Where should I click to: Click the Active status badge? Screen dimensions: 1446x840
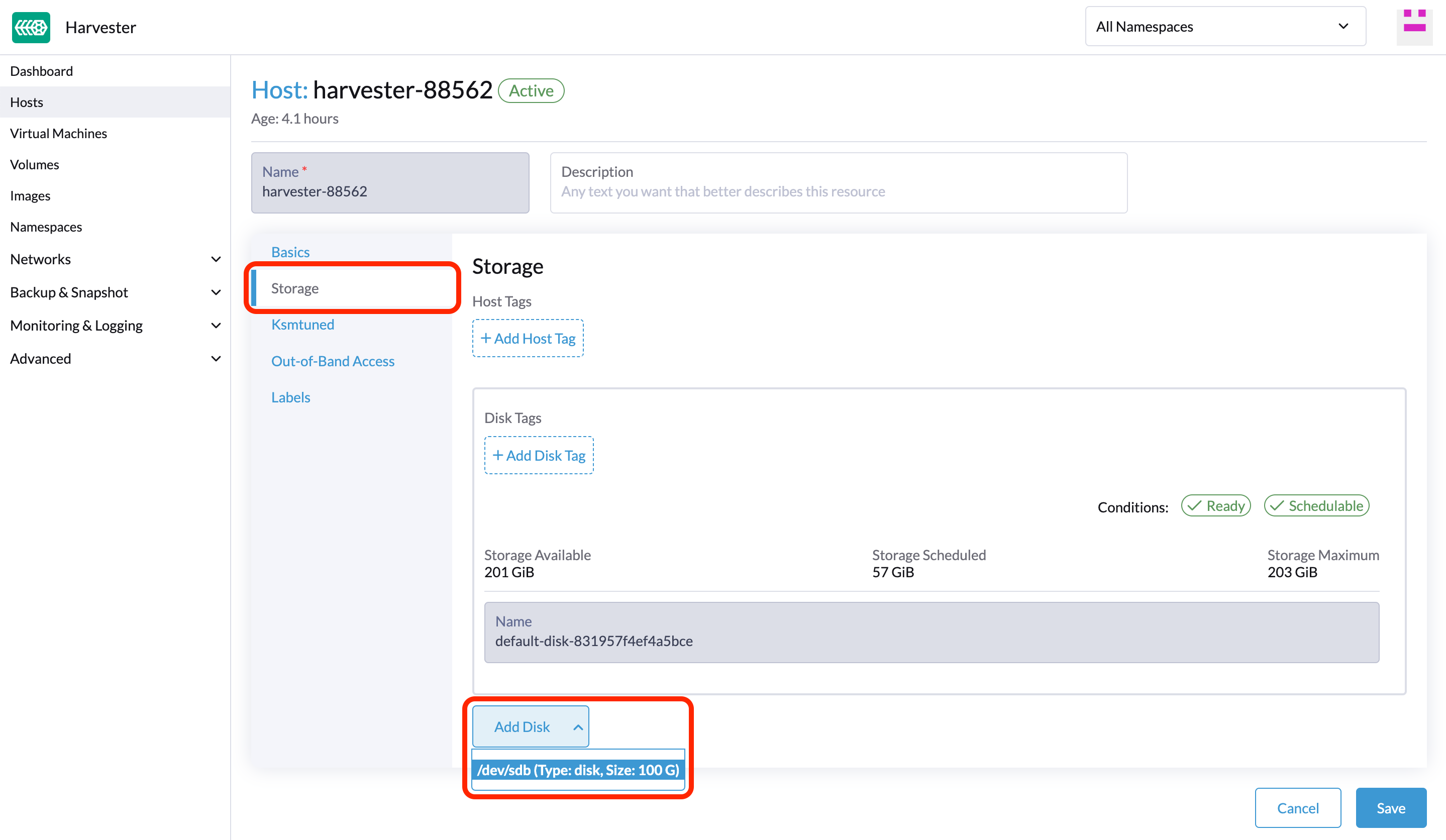click(531, 90)
